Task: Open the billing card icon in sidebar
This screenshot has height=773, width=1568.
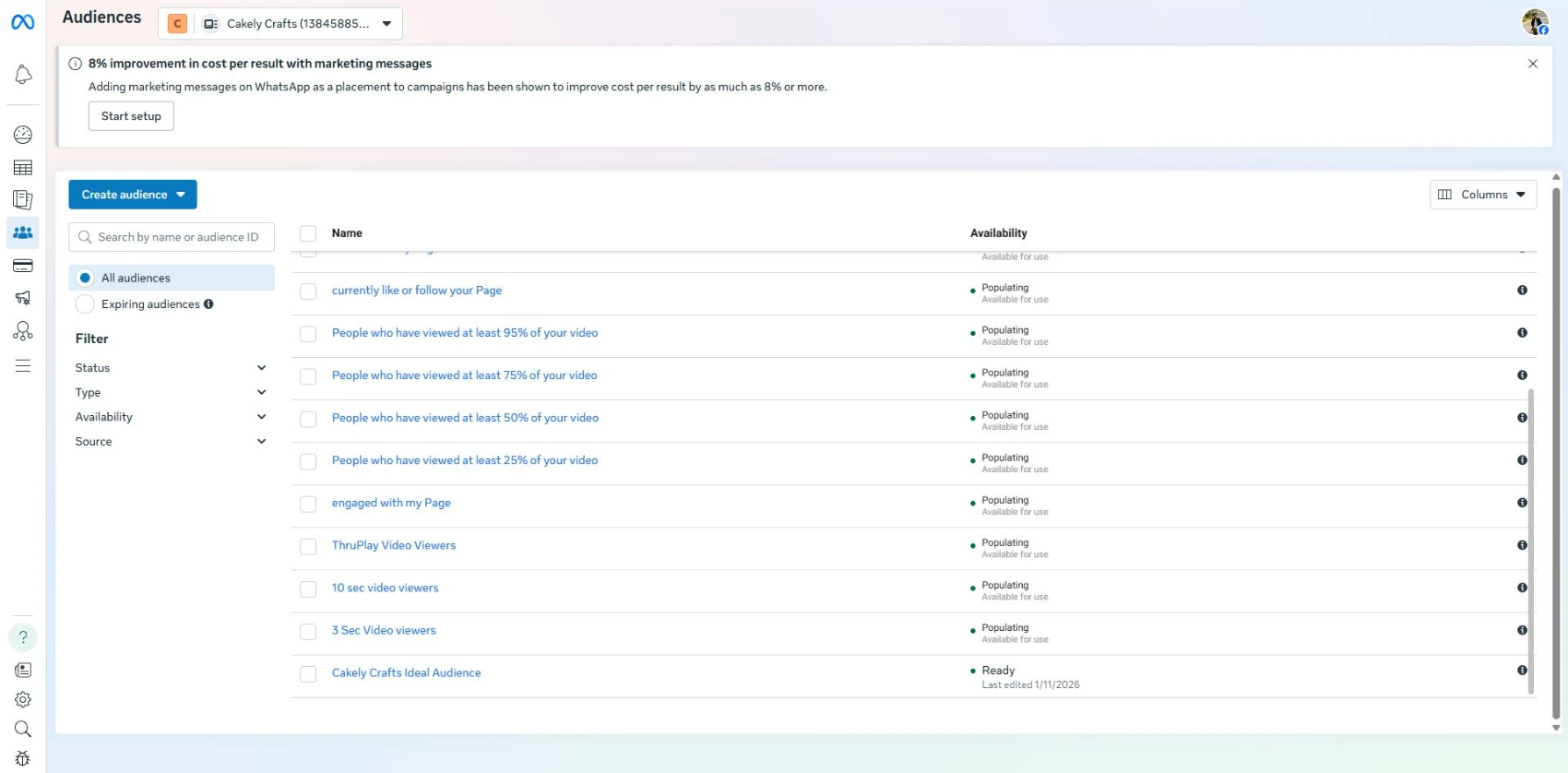Action: pos(23,266)
